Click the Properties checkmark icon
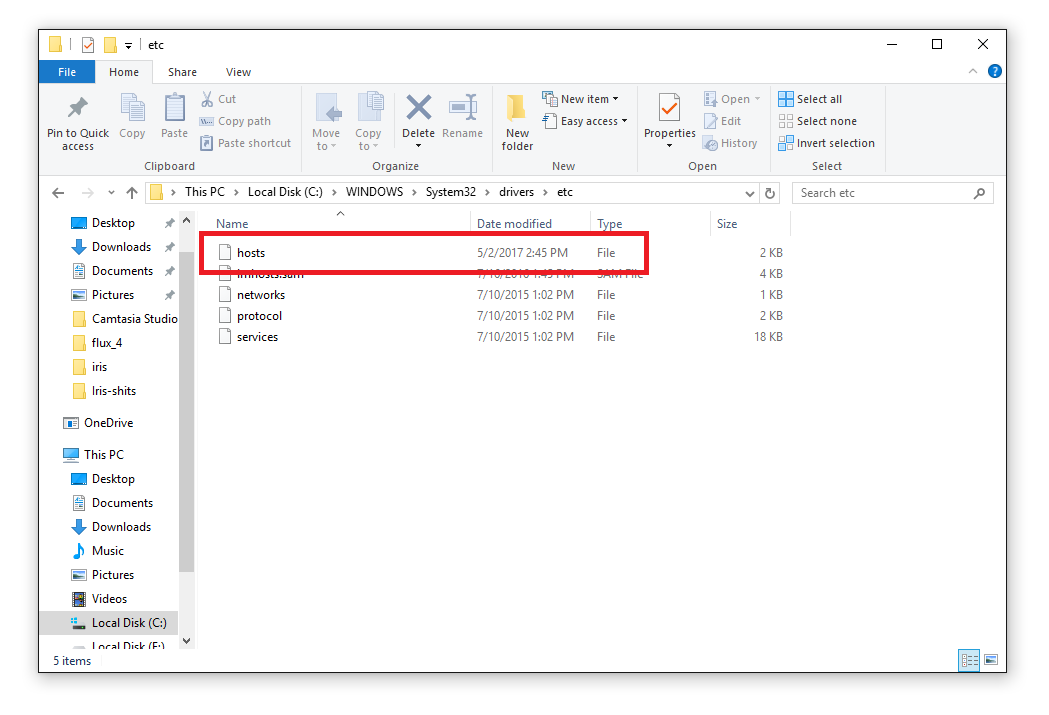This screenshot has width=1049, height=715. point(670,108)
